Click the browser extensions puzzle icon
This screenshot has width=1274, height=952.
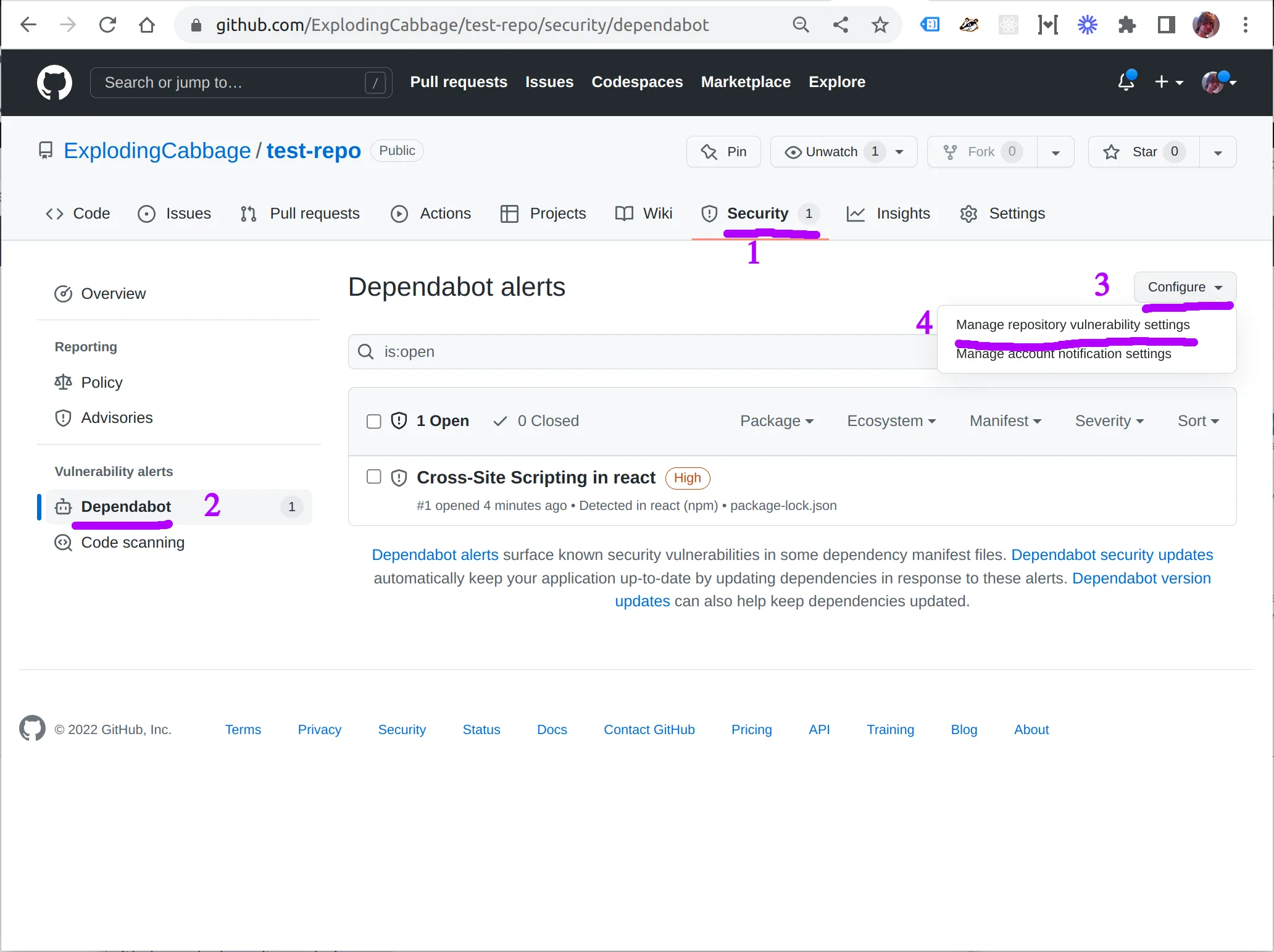pos(1126,25)
